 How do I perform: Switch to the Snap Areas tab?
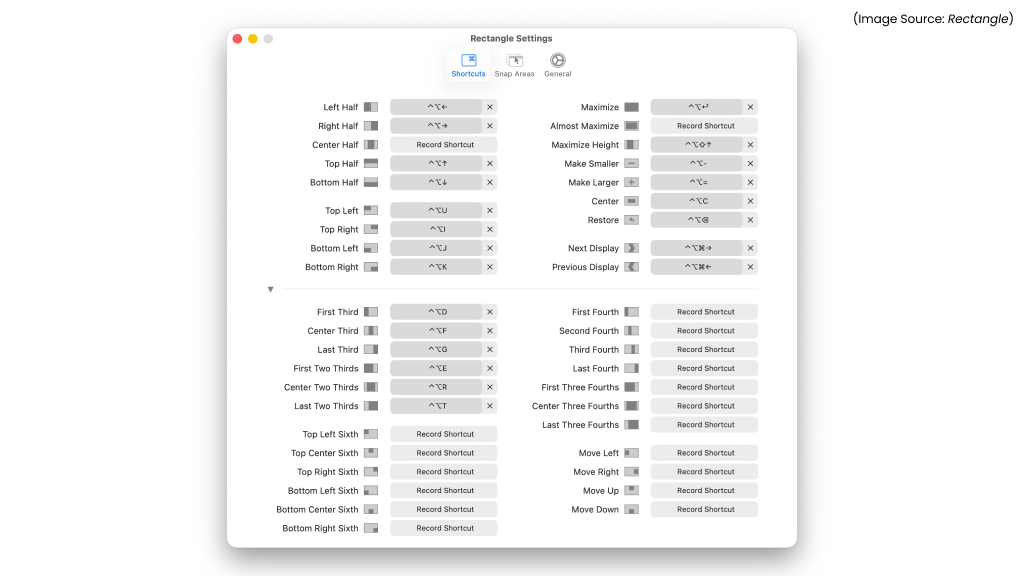click(514, 66)
